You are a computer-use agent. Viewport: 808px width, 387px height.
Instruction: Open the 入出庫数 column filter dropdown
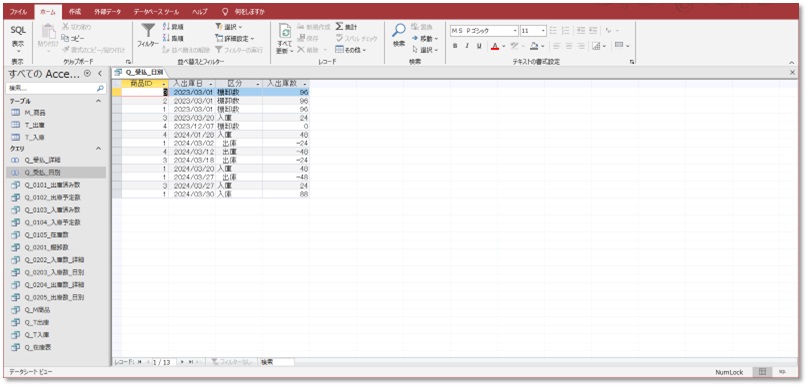305,83
